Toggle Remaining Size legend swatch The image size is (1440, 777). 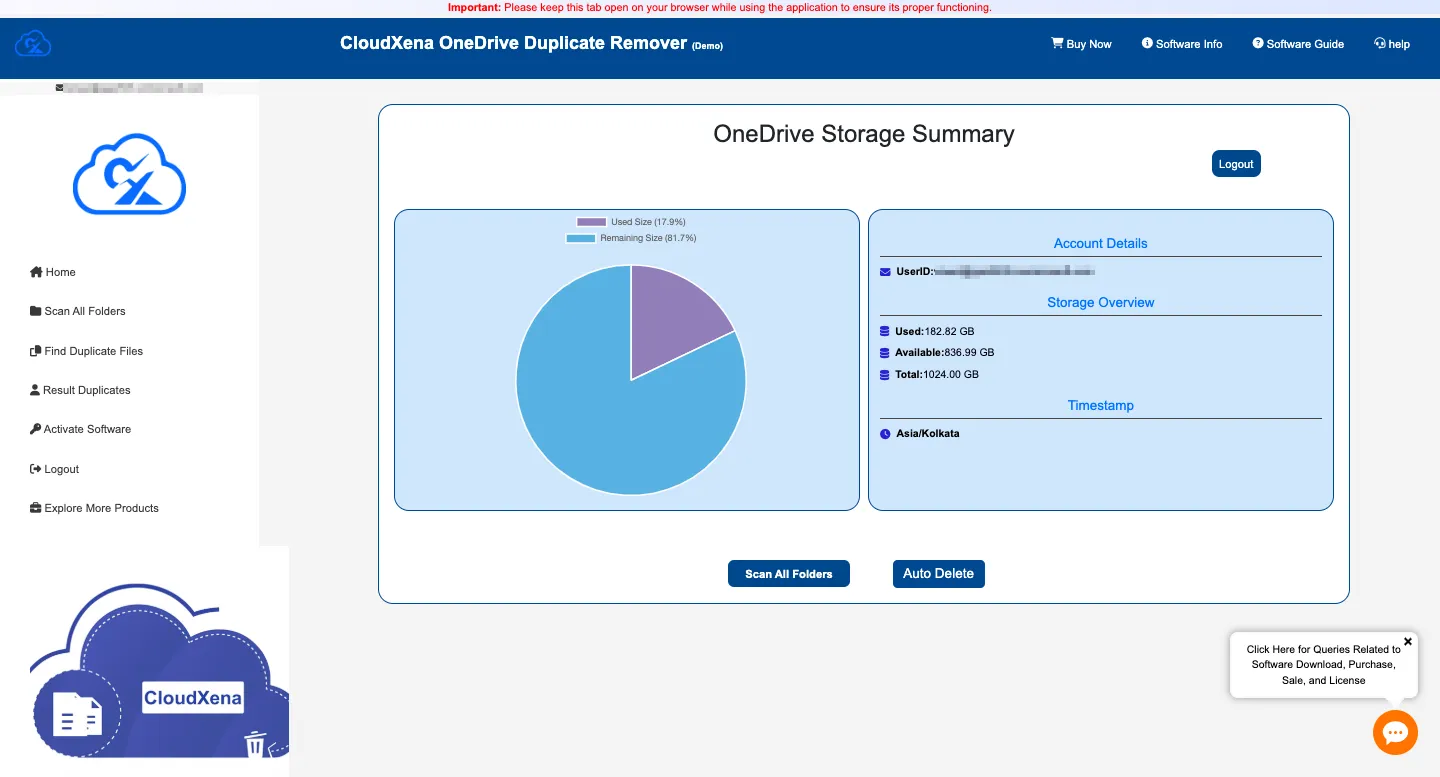[581, 239]
